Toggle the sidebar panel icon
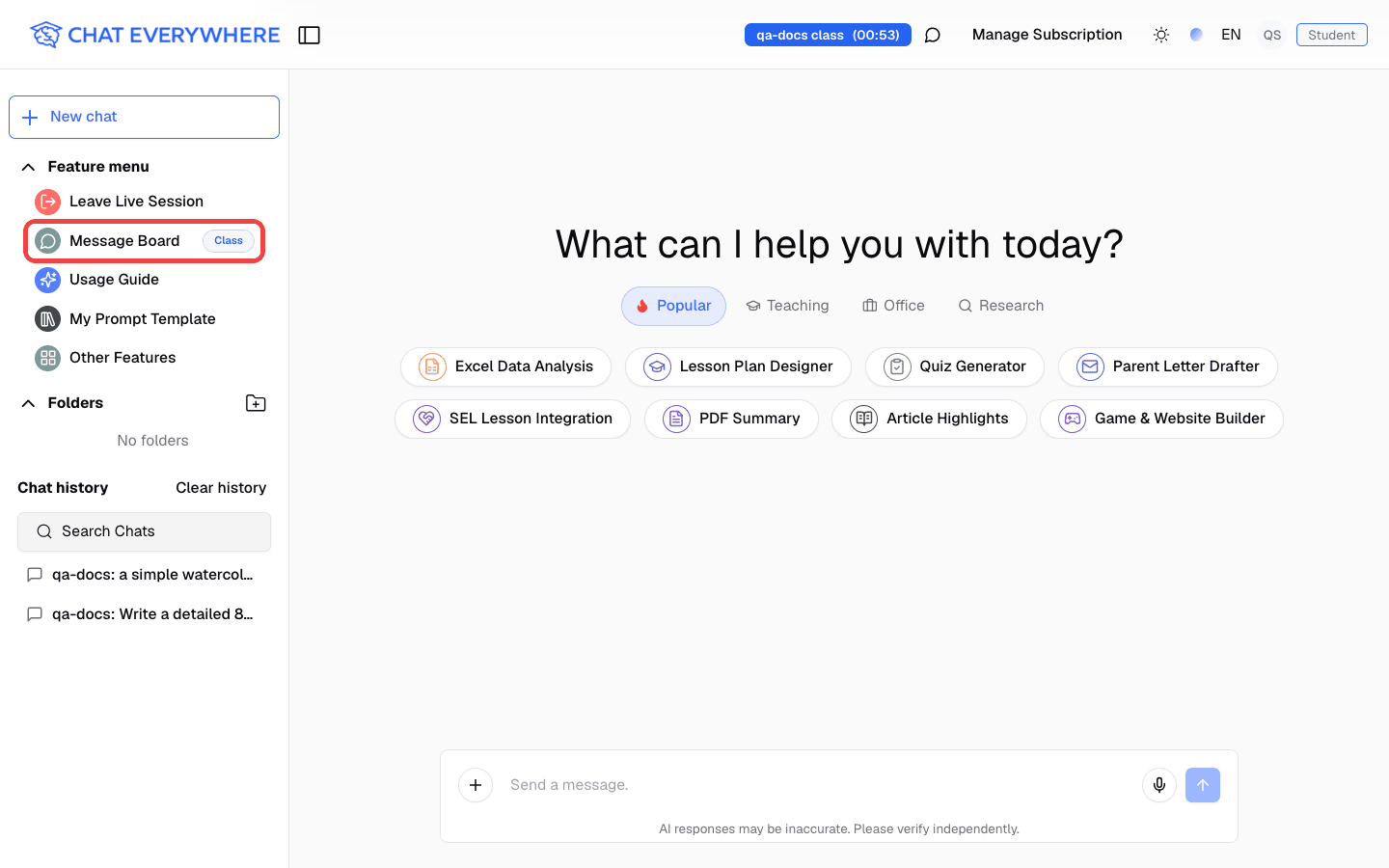Viewport: 1389px width, 868px height. (309, 35)
